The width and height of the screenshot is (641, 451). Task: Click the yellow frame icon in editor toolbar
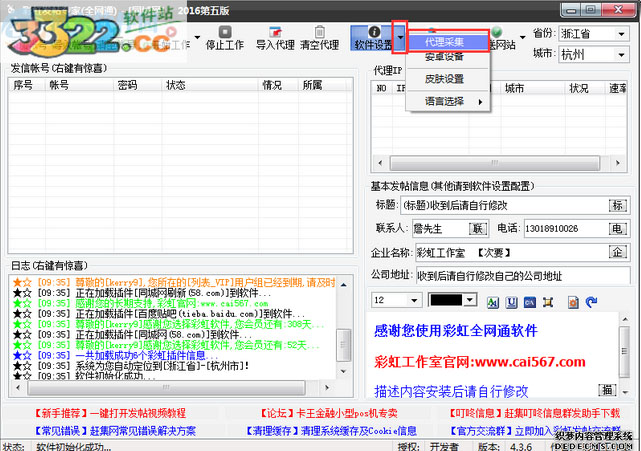[x=549, y=301]
